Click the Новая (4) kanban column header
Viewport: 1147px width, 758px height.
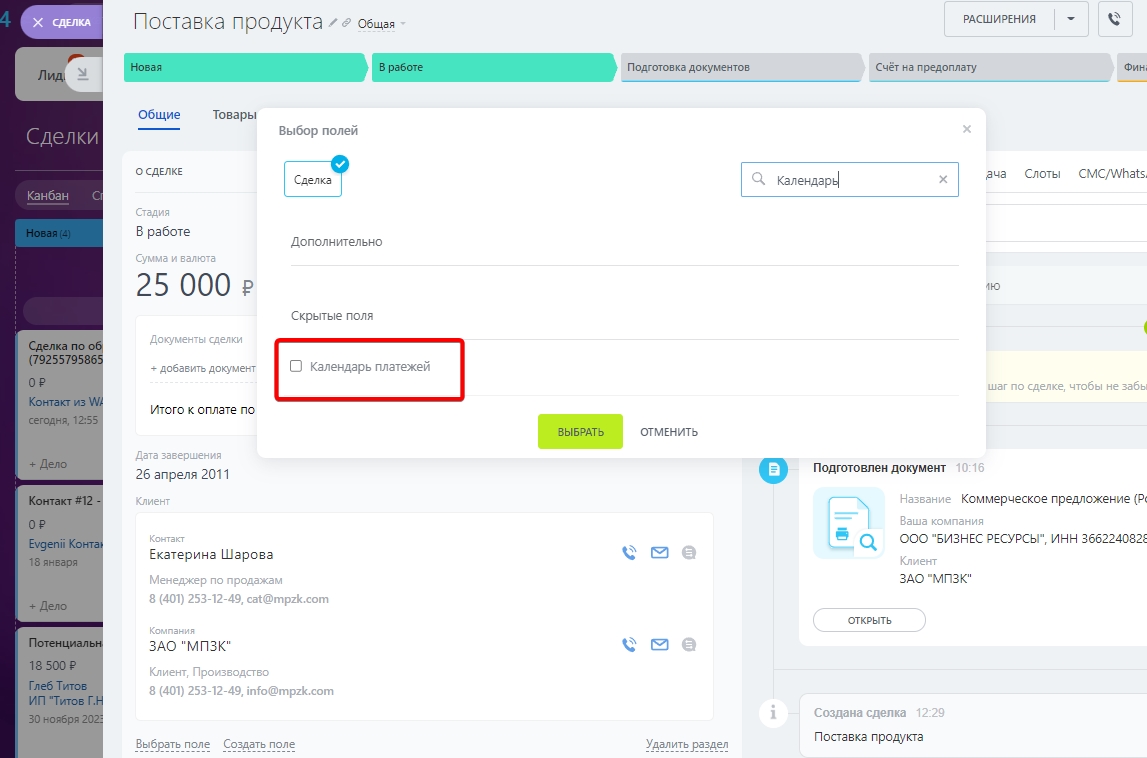(x=59, y=233)
